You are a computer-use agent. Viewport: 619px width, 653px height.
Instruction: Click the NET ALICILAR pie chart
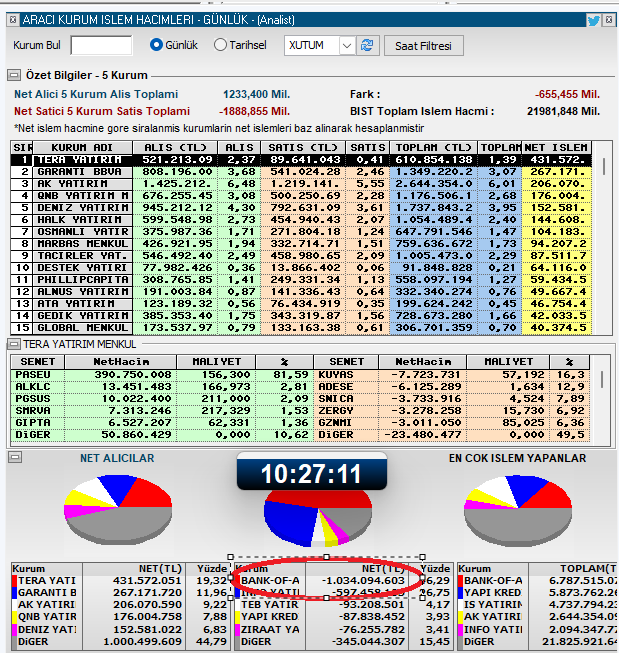118,509
